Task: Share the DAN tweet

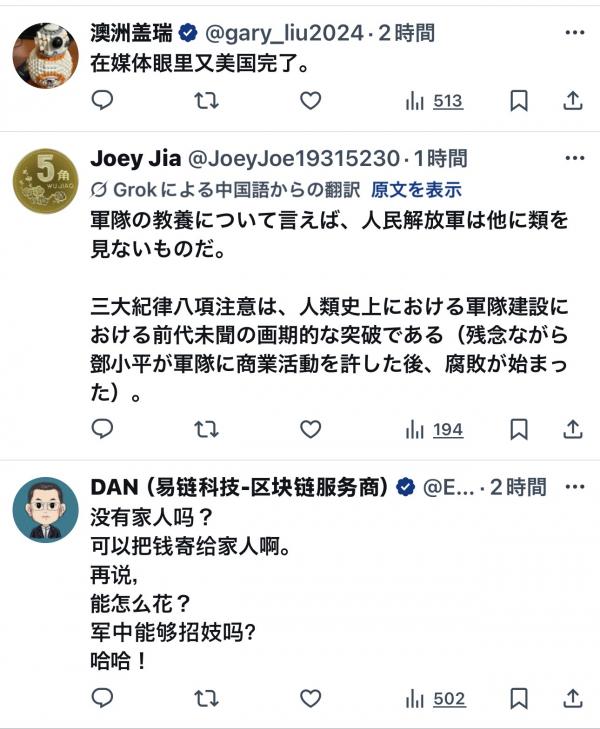Action: [x=572, y=697]
